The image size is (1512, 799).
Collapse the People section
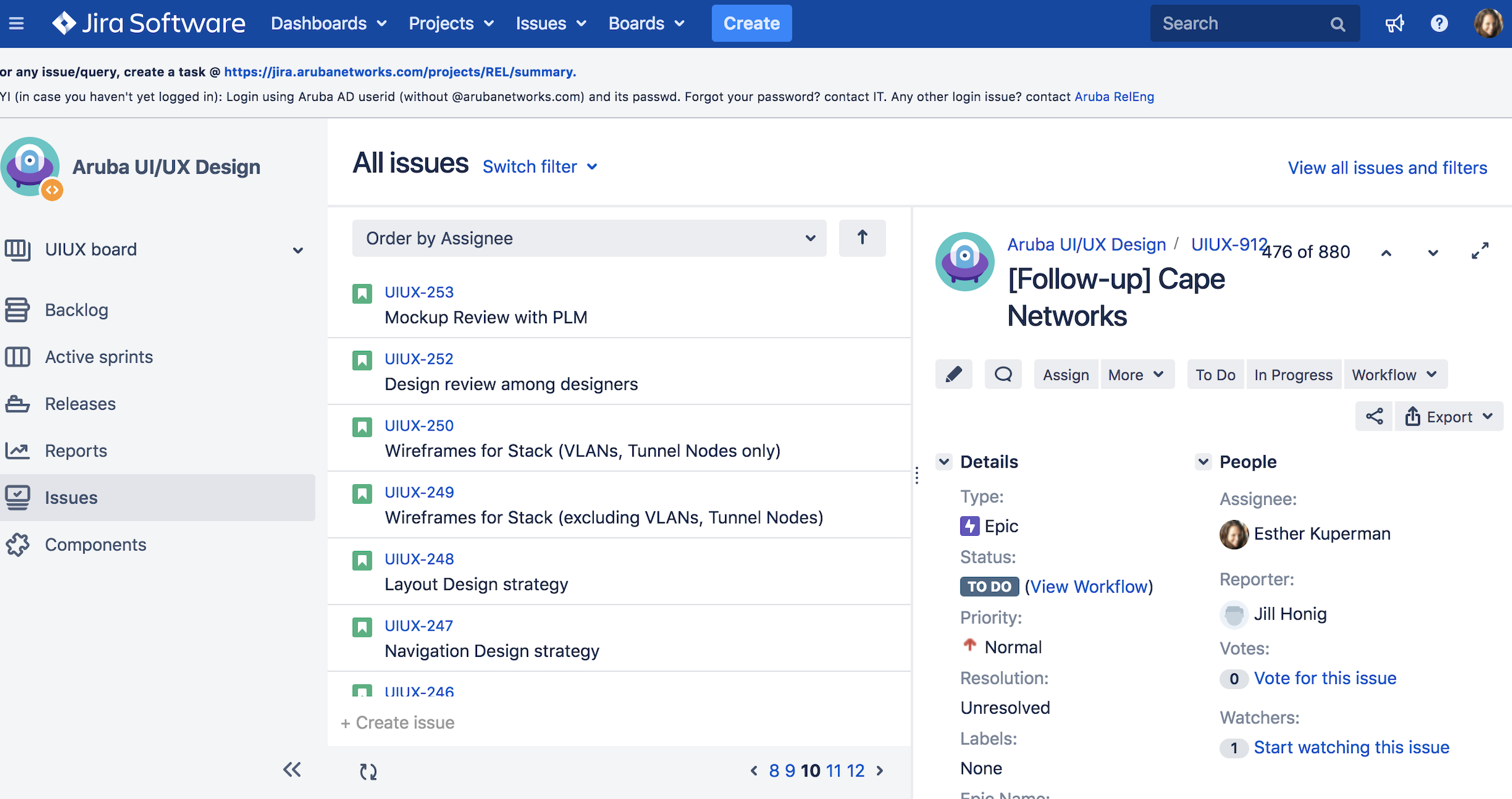pyautogui.click(x=1203, y=461)
